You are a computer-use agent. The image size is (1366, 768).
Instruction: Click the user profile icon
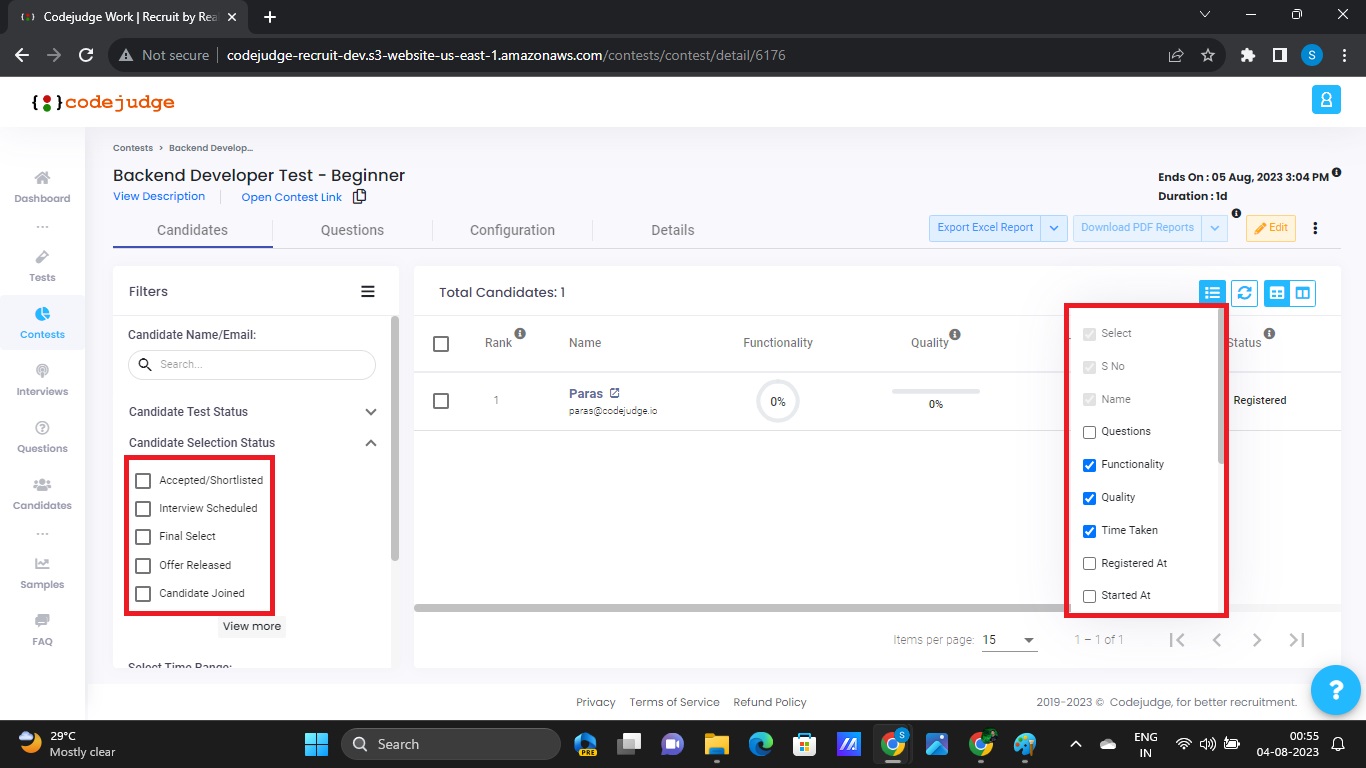point(1326,100)
